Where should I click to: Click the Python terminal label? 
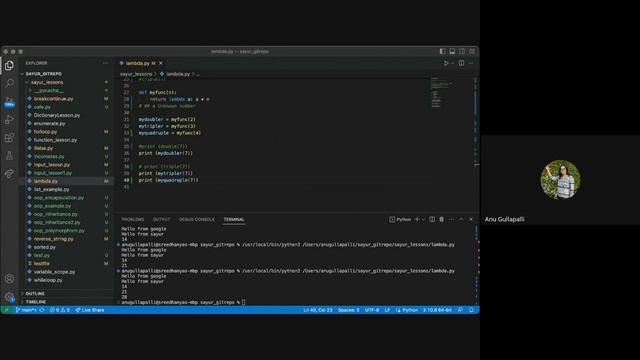pyautogui.click(x=400, y=220)
